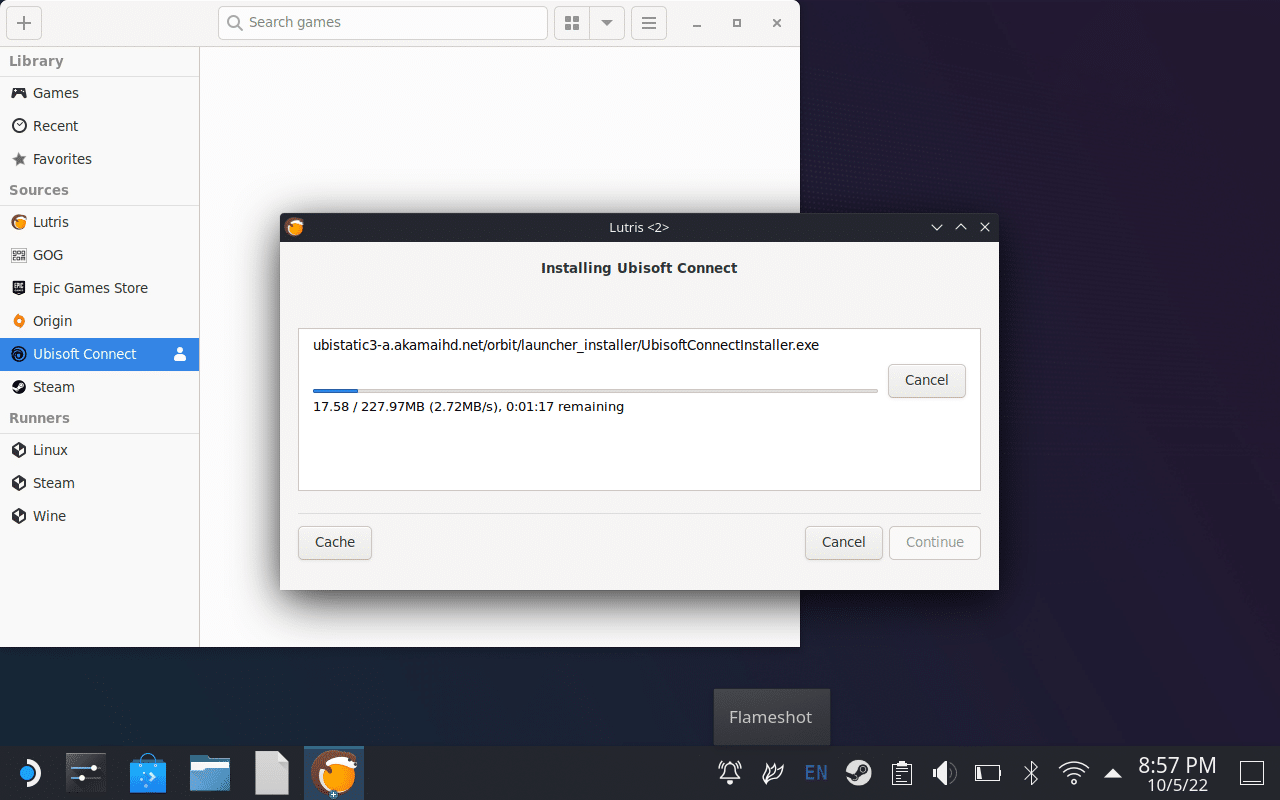Open Discover store from taskbar
The height and width of the screenshot is (800, 1280).
[148, 773]
